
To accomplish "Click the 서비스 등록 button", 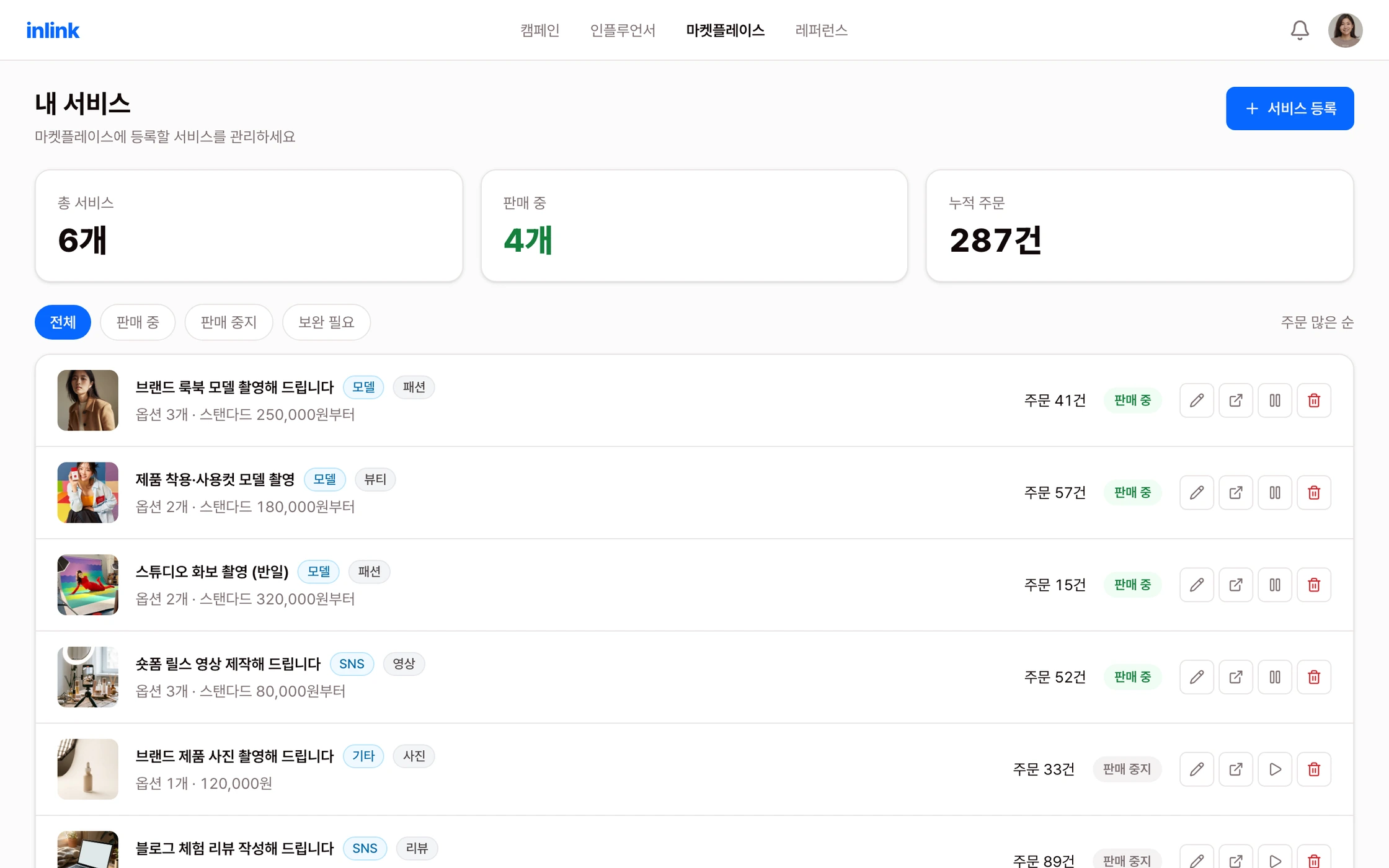I will pyautogui.click(x=1290, y=108).
